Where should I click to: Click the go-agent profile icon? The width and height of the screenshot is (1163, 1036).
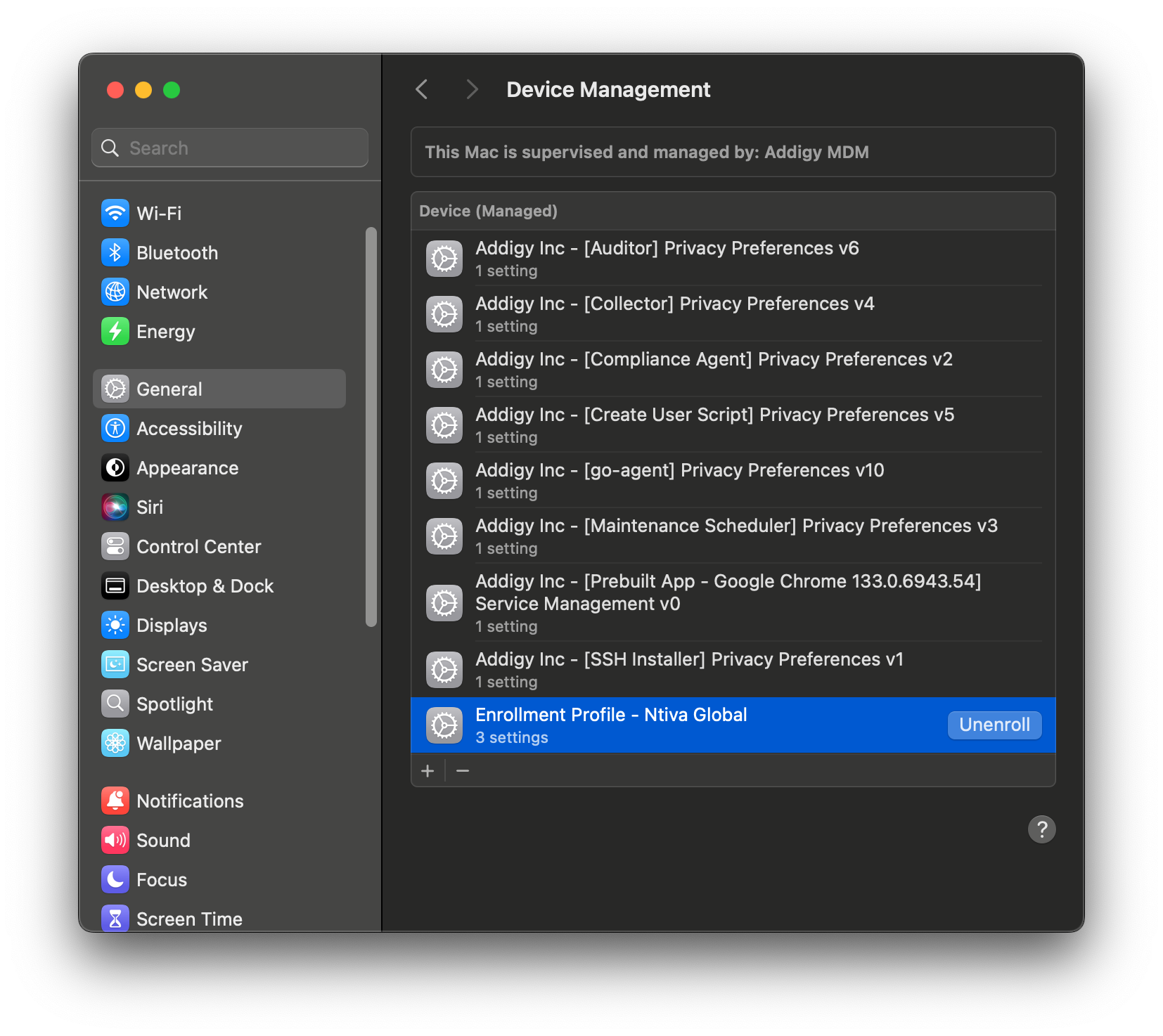click(444, 481)
